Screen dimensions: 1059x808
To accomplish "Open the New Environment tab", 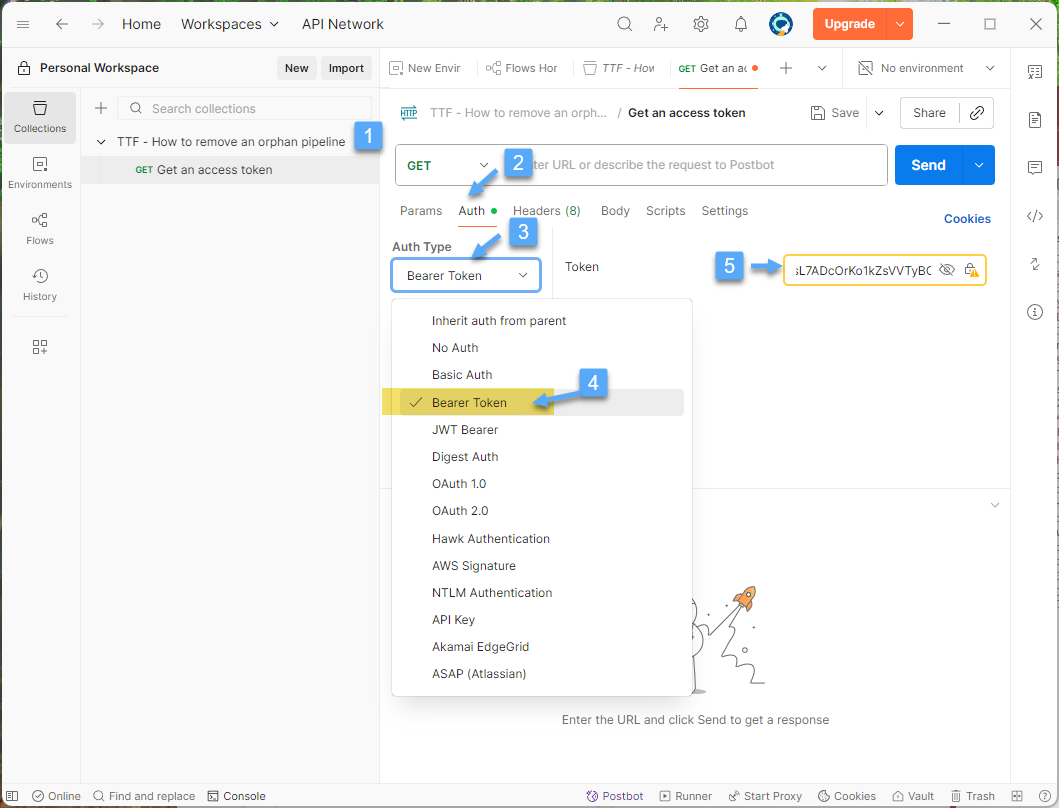I will point(425,68).
